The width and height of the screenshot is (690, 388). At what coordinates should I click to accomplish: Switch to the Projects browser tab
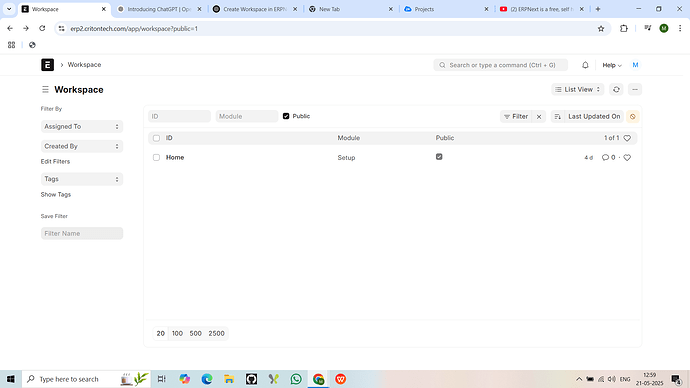(x=445, y=9)
